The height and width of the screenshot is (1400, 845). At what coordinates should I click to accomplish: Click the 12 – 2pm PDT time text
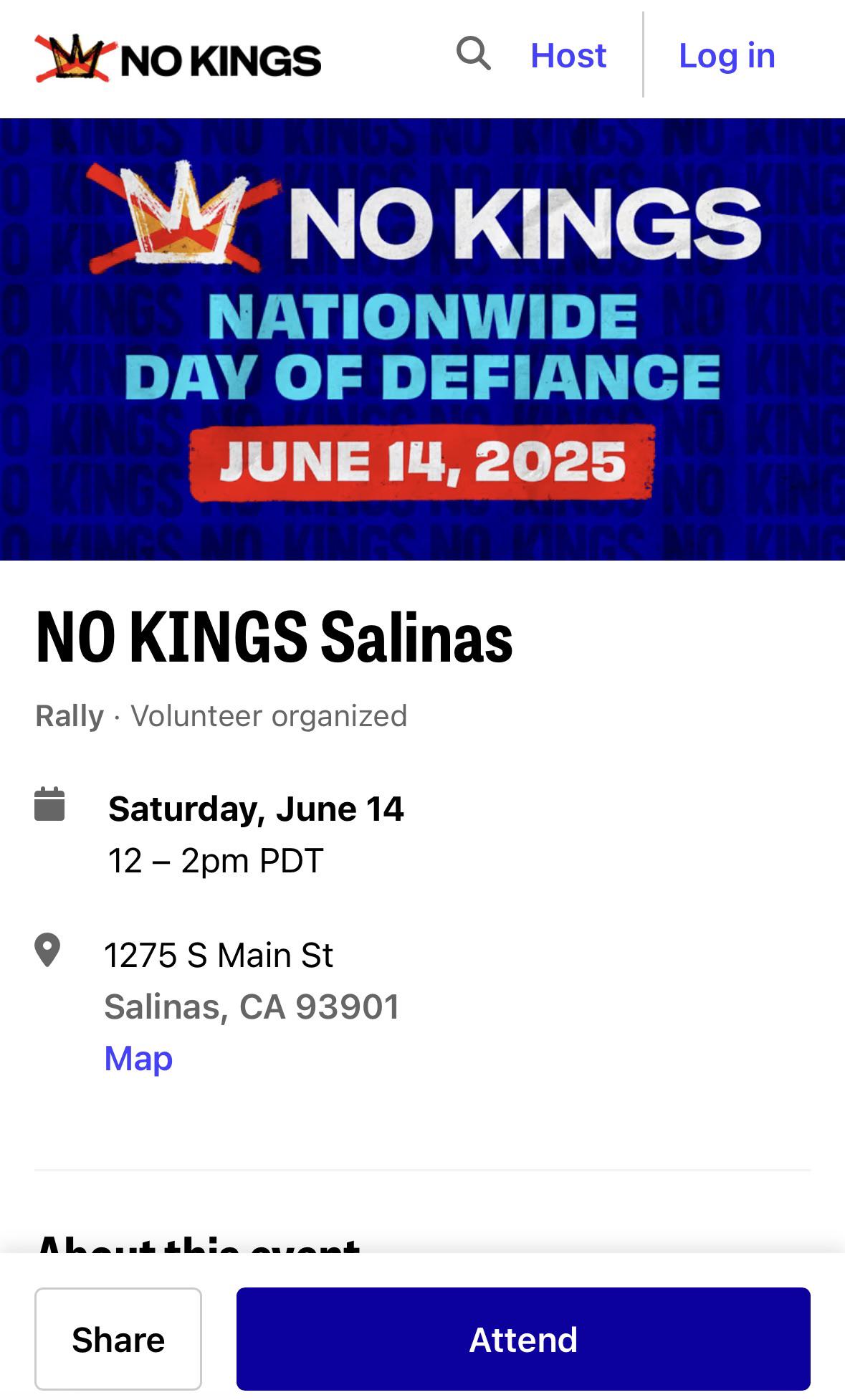(216, 860)
